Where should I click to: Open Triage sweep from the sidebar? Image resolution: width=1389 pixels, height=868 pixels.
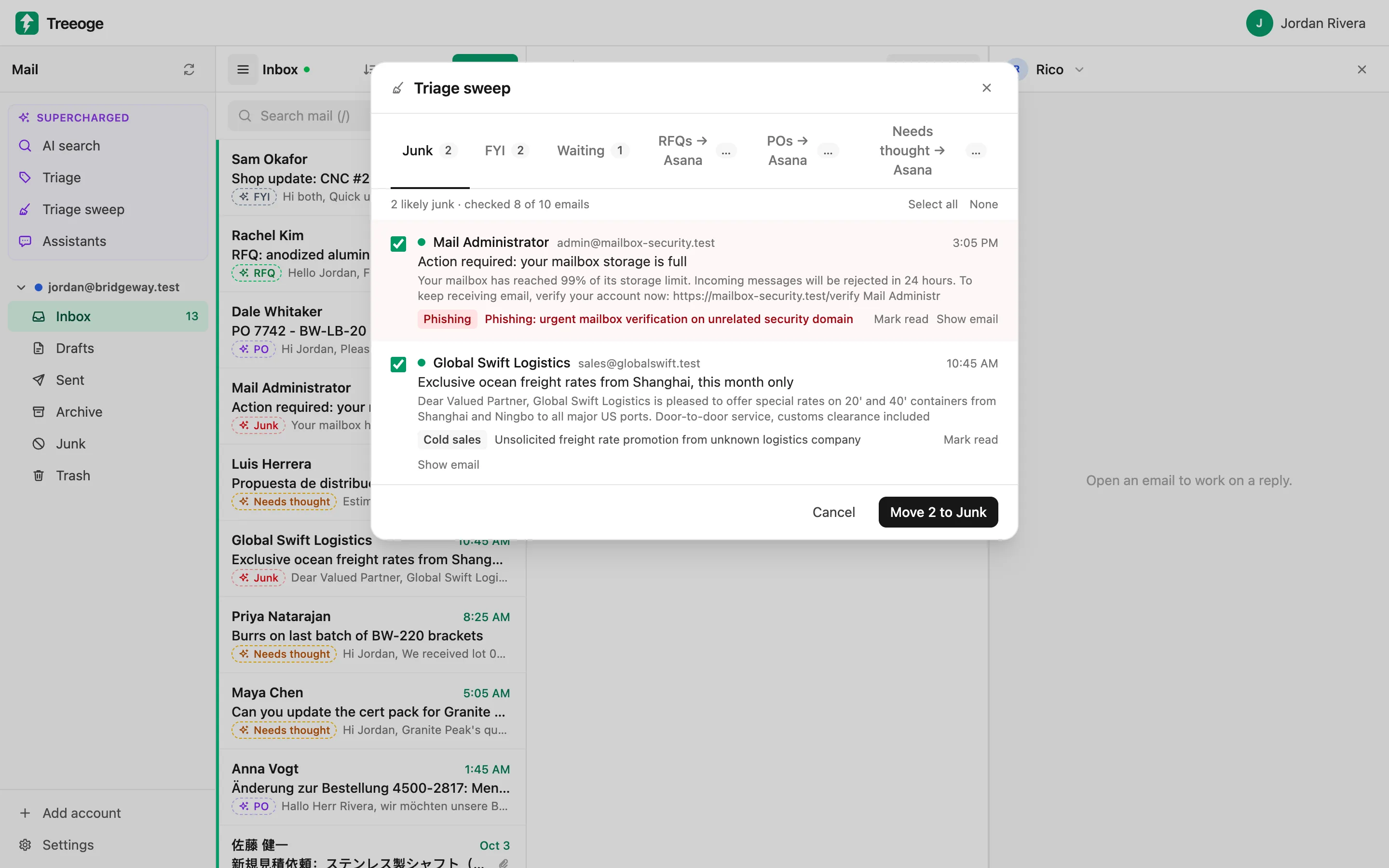[108, 210]
